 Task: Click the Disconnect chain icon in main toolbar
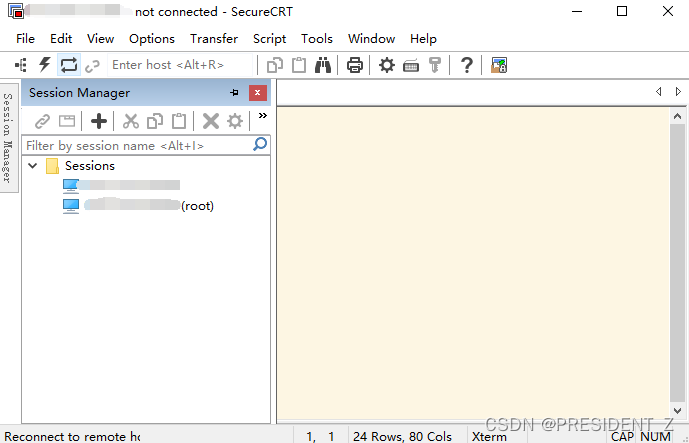tap(92, 66)
